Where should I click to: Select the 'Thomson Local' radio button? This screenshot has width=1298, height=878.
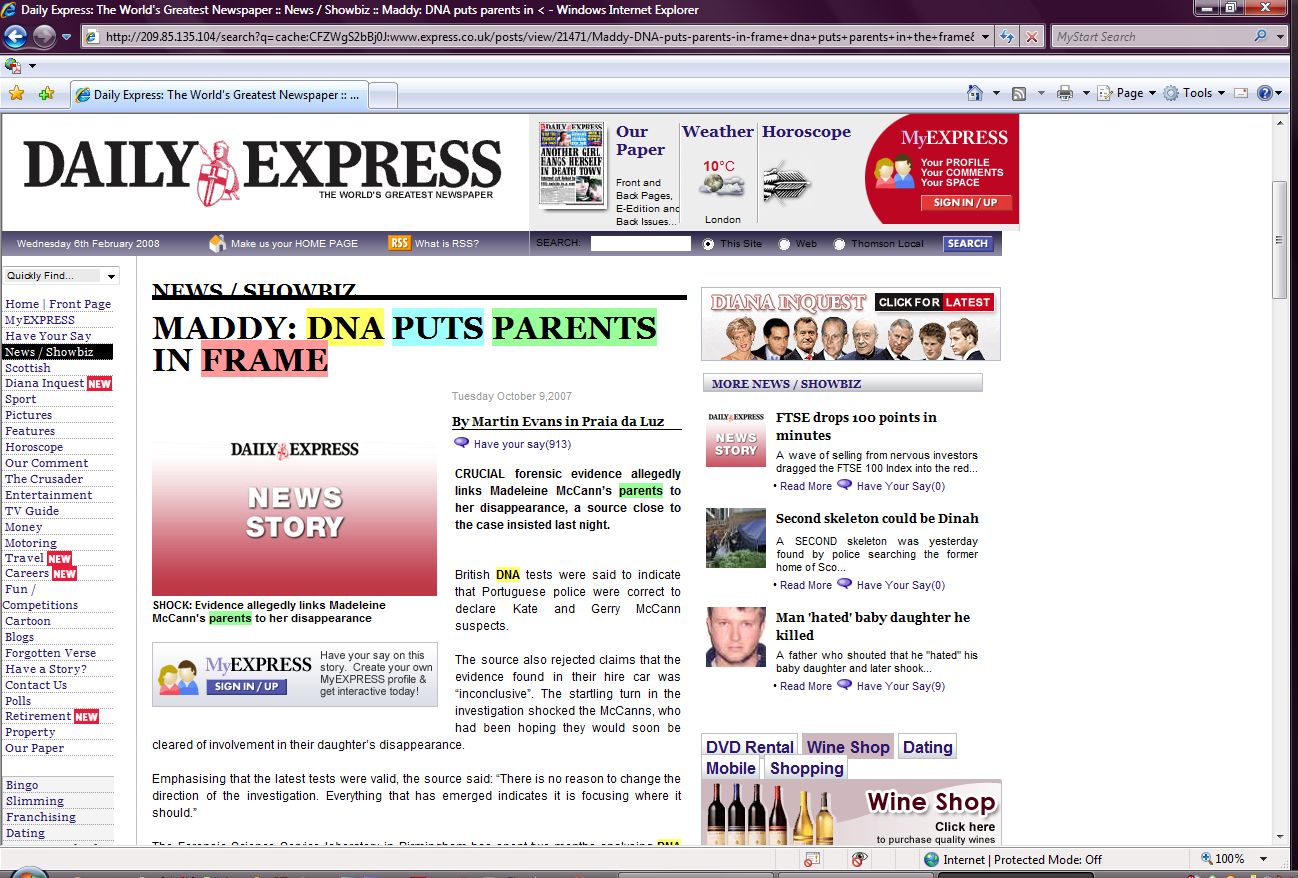point(839,244)
